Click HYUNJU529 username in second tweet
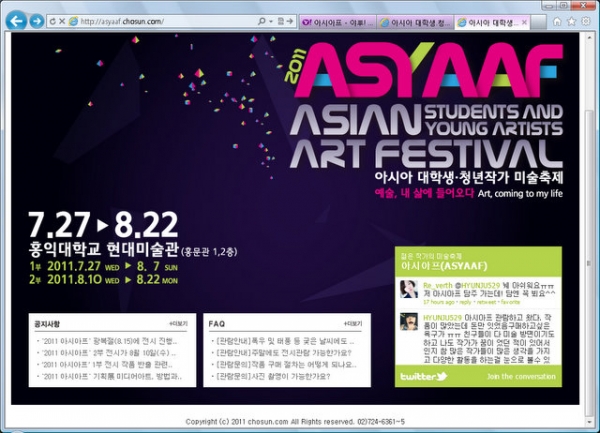600x433 pixels. 442,317
